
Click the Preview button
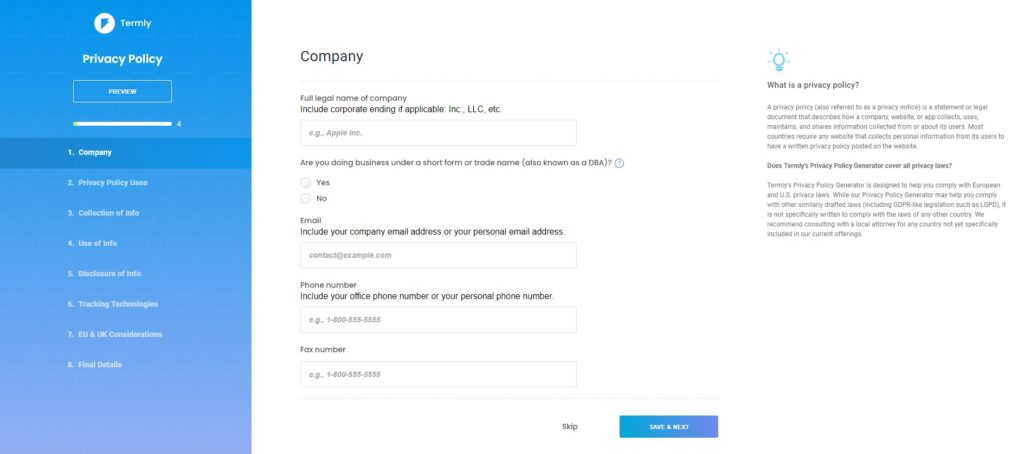click(122, 91)
